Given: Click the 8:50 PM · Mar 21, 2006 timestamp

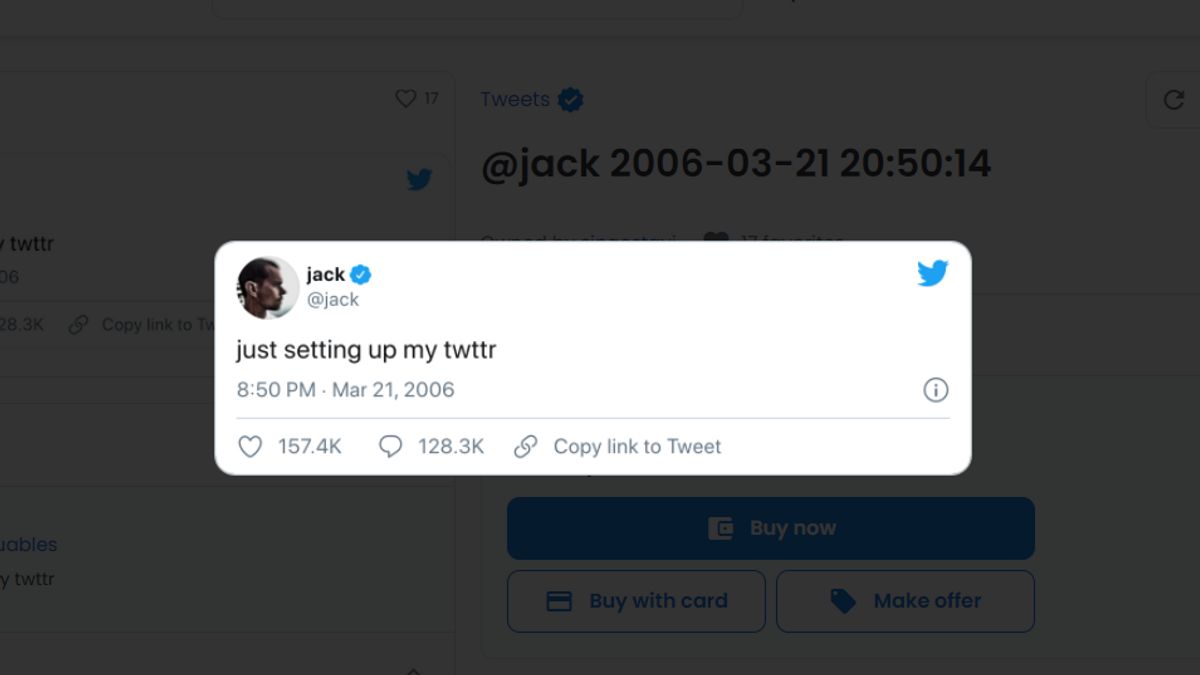Looking at the screenshot, I should [345, 390].
